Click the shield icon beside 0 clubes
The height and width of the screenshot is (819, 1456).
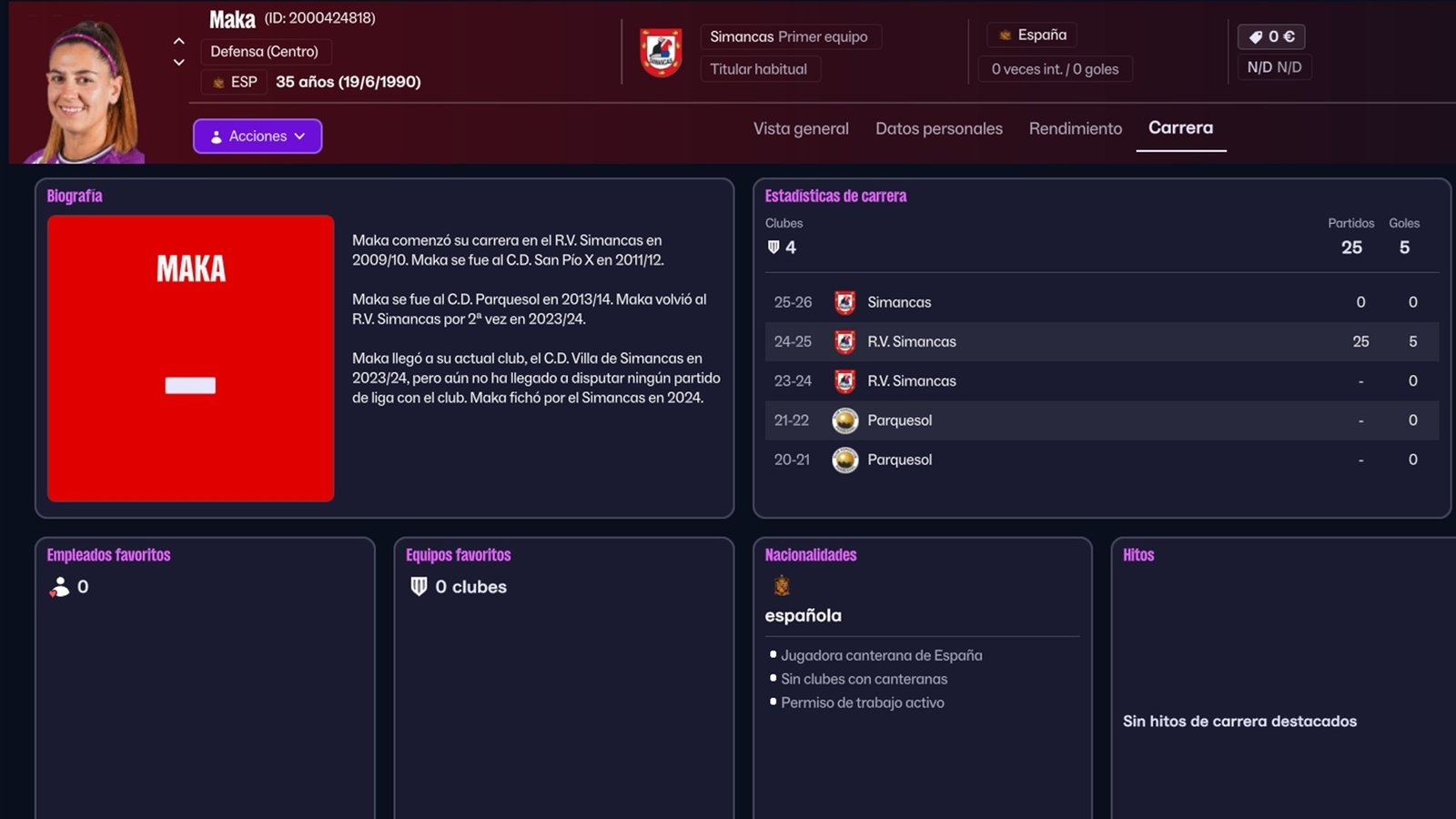419,587
